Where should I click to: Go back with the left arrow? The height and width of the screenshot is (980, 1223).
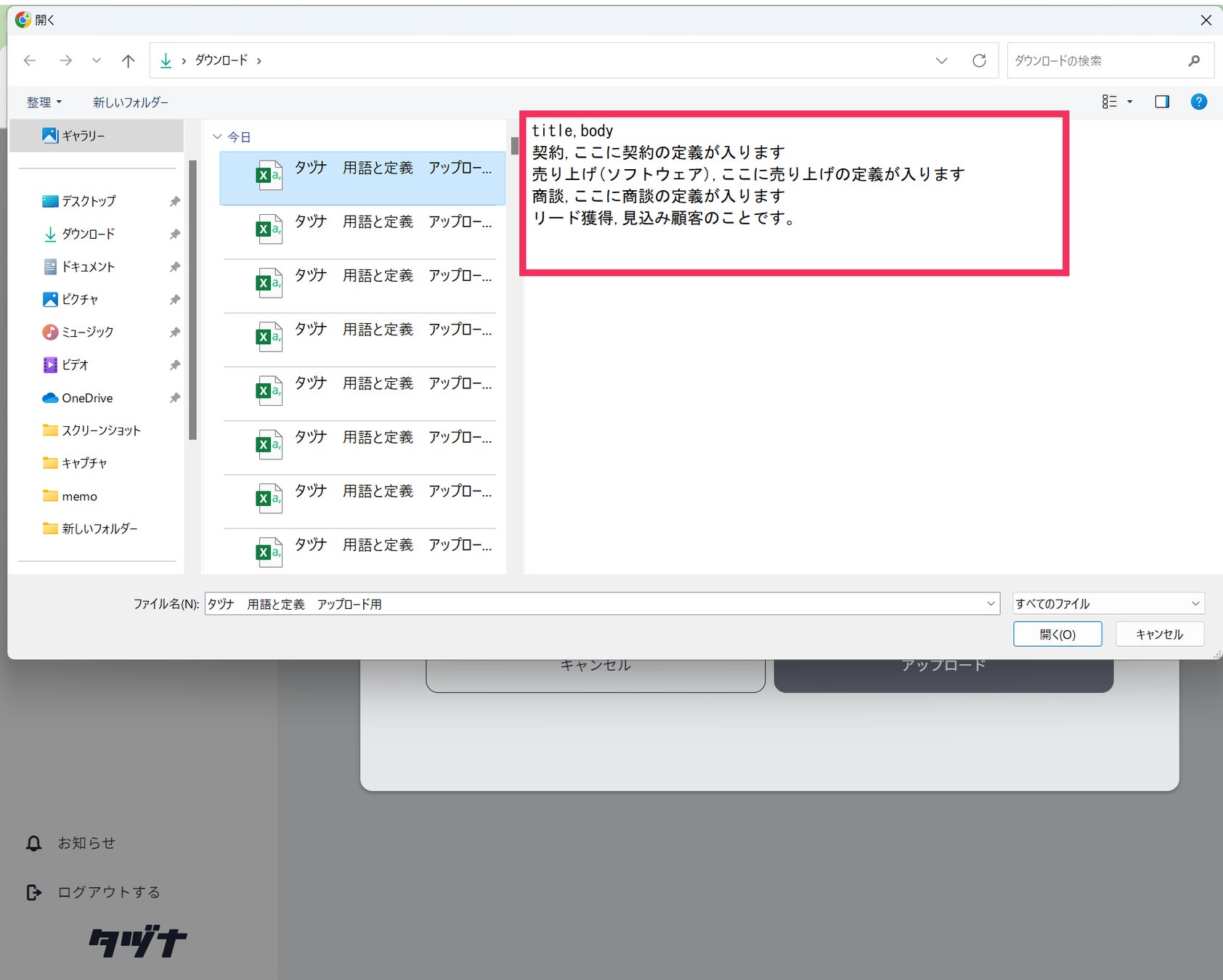click(x=30, y=60)
